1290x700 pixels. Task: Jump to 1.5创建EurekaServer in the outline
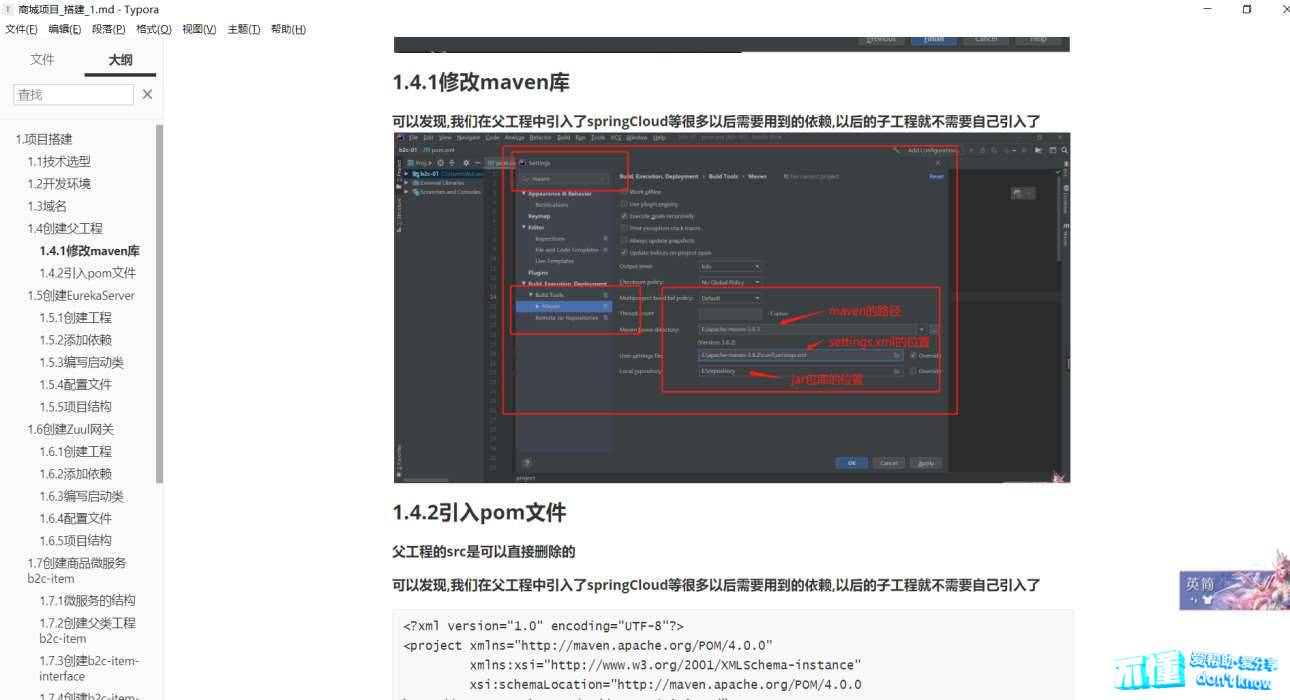pyautogui.click(x=81, y=295)
